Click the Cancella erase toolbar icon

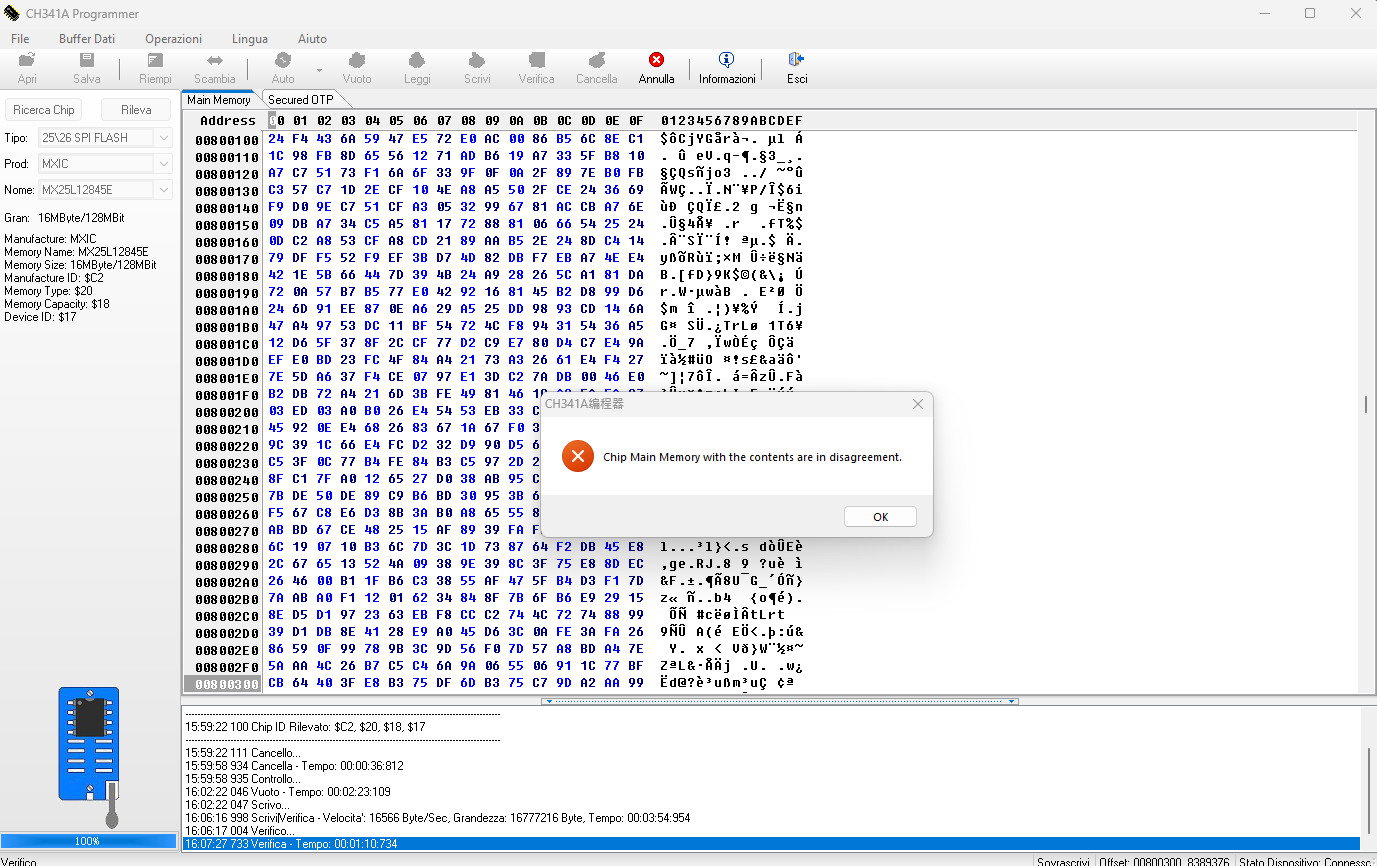(597, 68)
